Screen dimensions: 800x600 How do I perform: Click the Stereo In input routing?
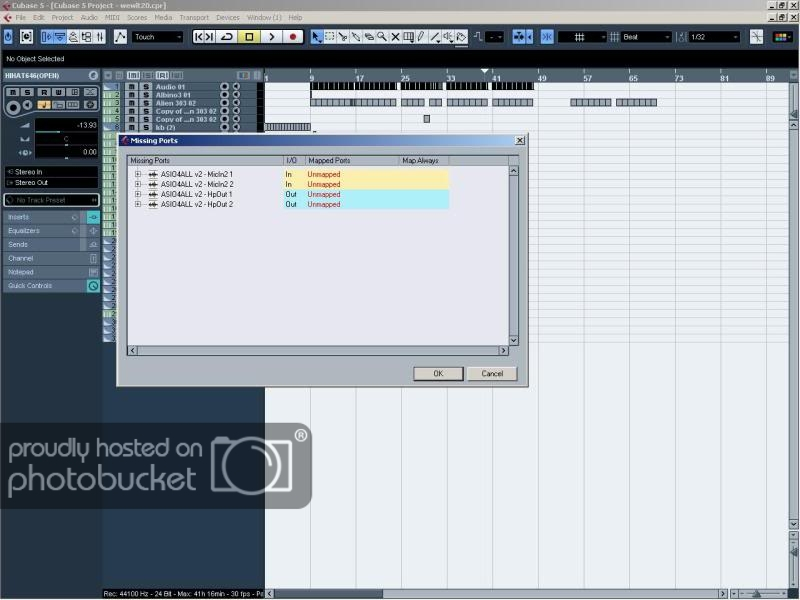tap(51, 172)
